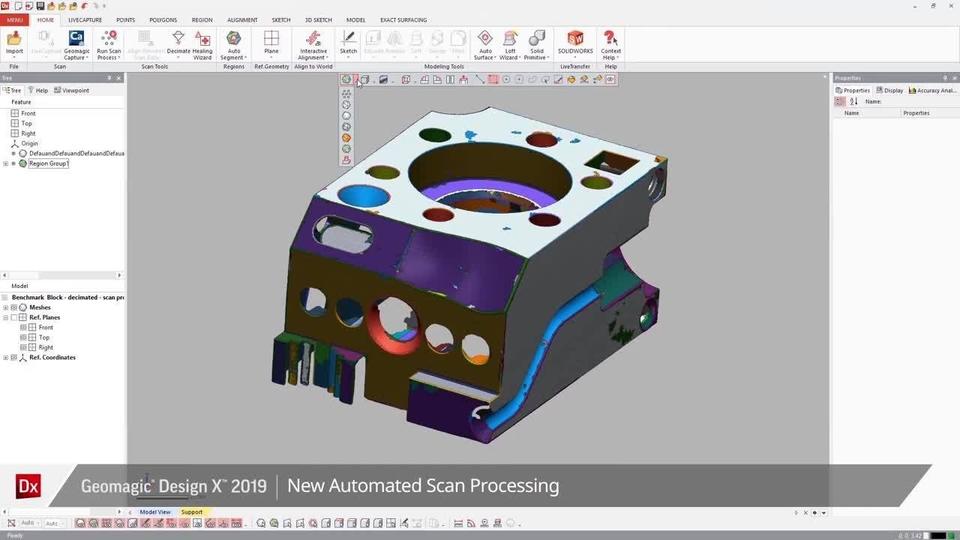Click the Auto Surface icon
Image resolution: width=960 pixels, height=540 pixels.
pyautogui.click(x=485, y=39)
